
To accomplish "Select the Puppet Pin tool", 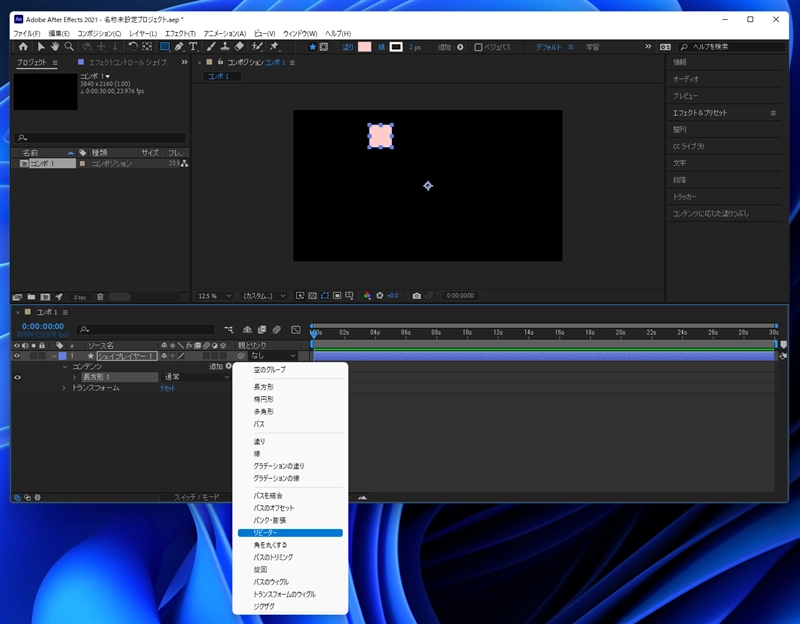I will (273, 46).
